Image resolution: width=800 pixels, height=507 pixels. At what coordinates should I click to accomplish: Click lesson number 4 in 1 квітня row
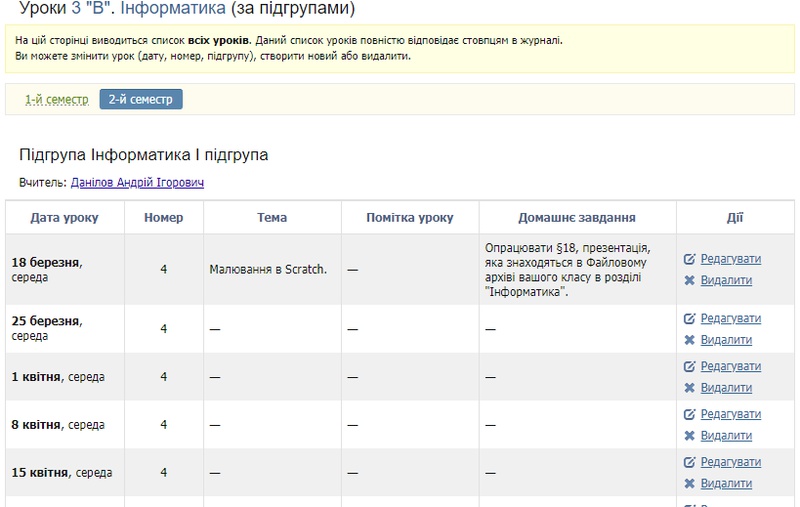pos(164,377)
